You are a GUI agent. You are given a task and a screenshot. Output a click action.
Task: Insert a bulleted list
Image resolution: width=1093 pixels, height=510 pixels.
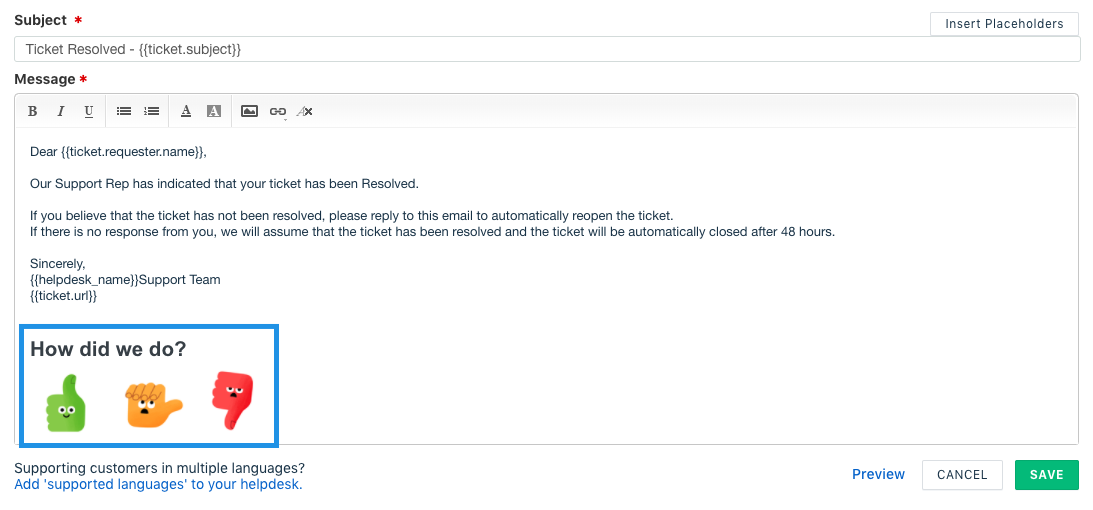click(124, 111)
